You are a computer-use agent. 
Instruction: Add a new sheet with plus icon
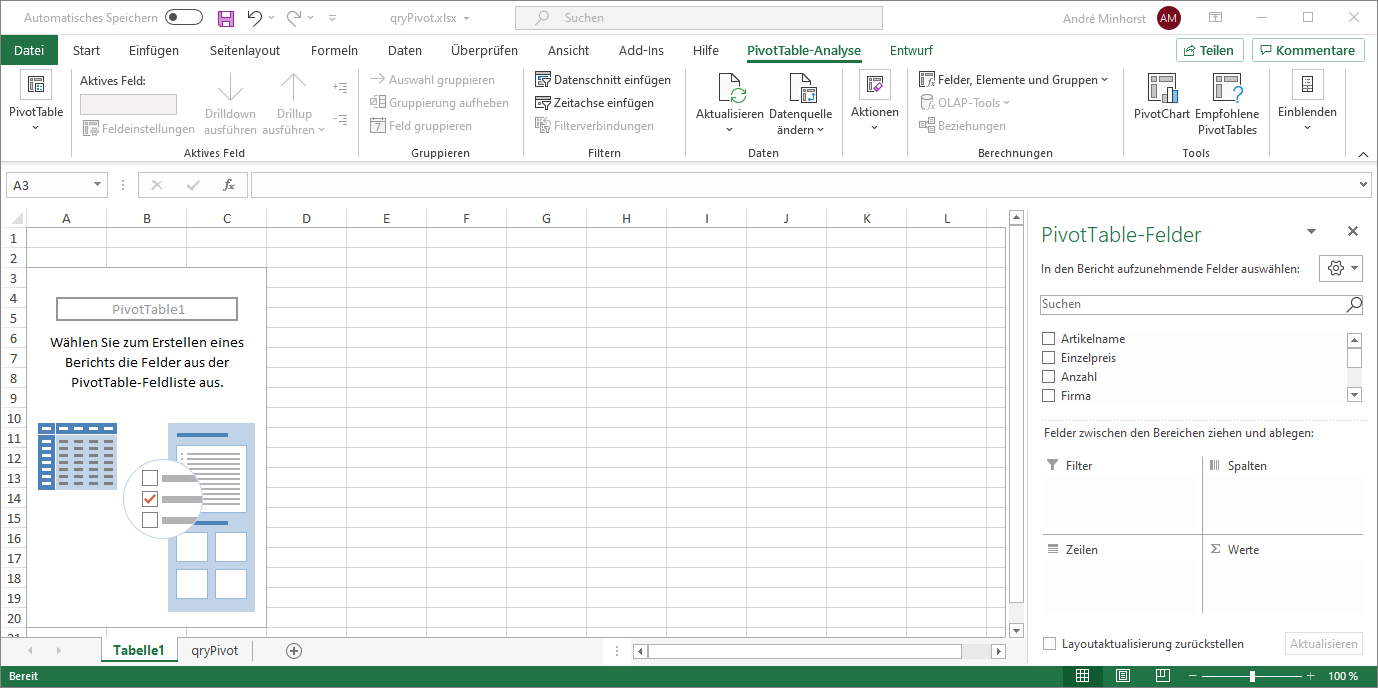click(294, 650)
